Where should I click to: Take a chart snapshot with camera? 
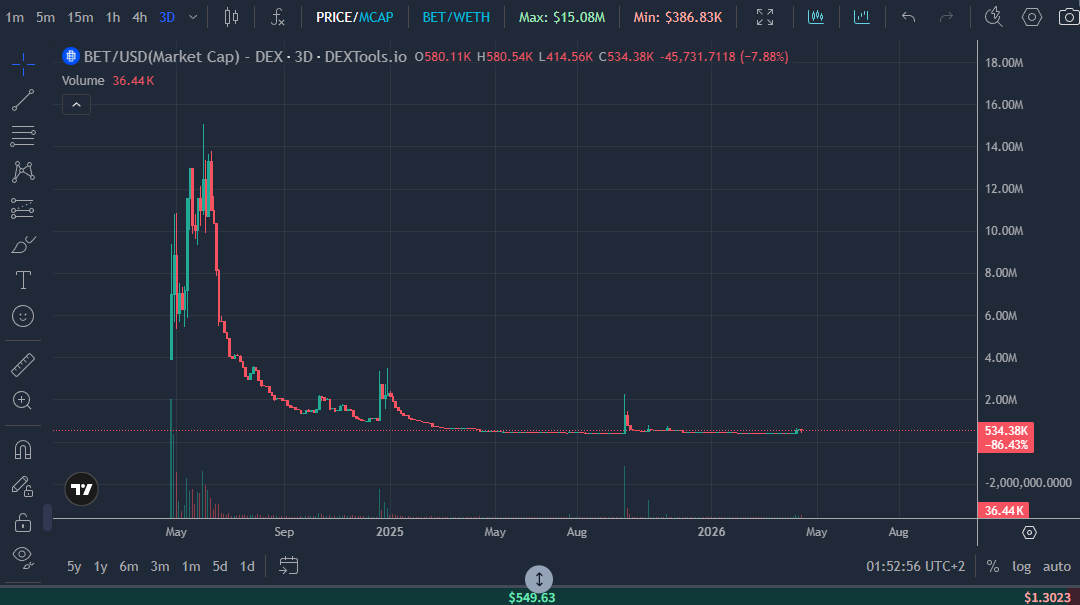1068,17
